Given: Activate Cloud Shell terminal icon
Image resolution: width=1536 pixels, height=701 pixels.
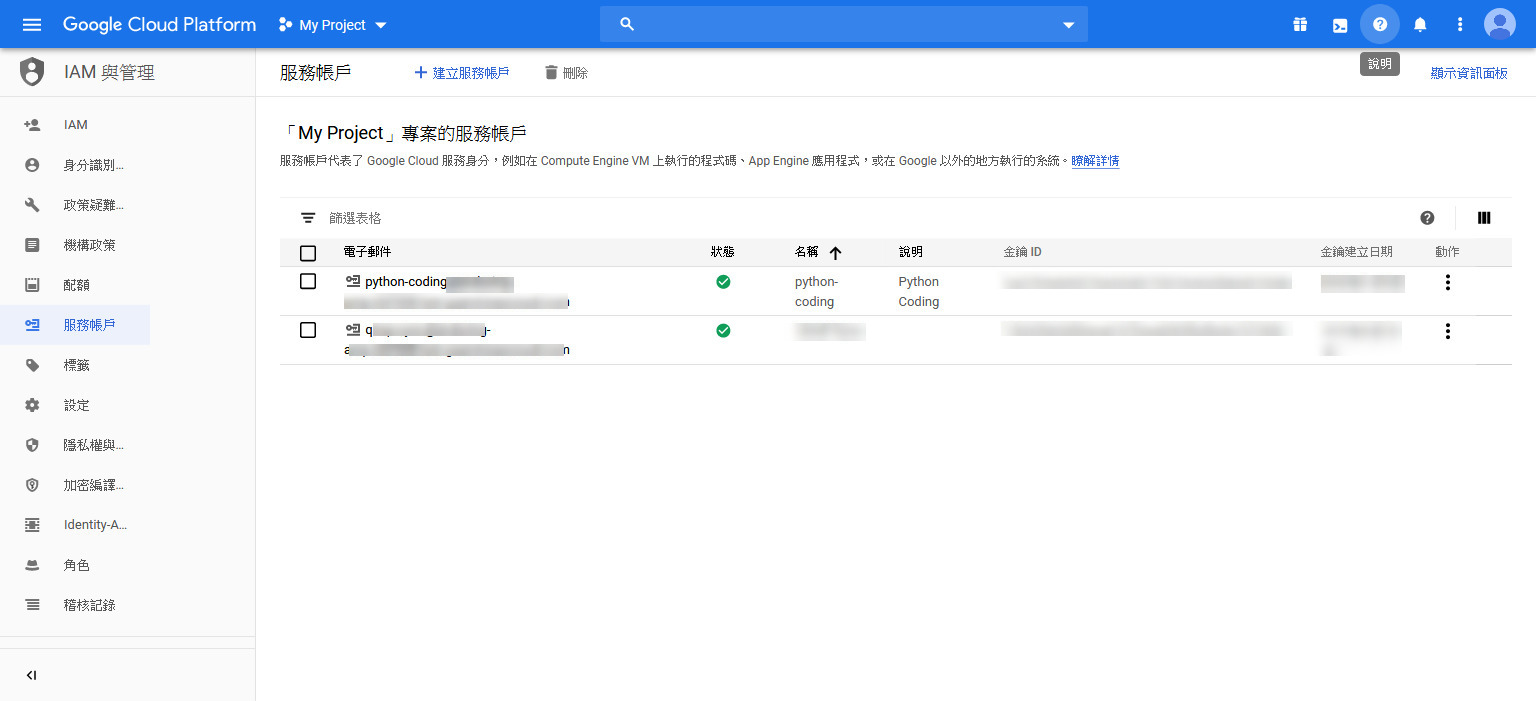Looking at the screenshot, I should [1340, 25].
